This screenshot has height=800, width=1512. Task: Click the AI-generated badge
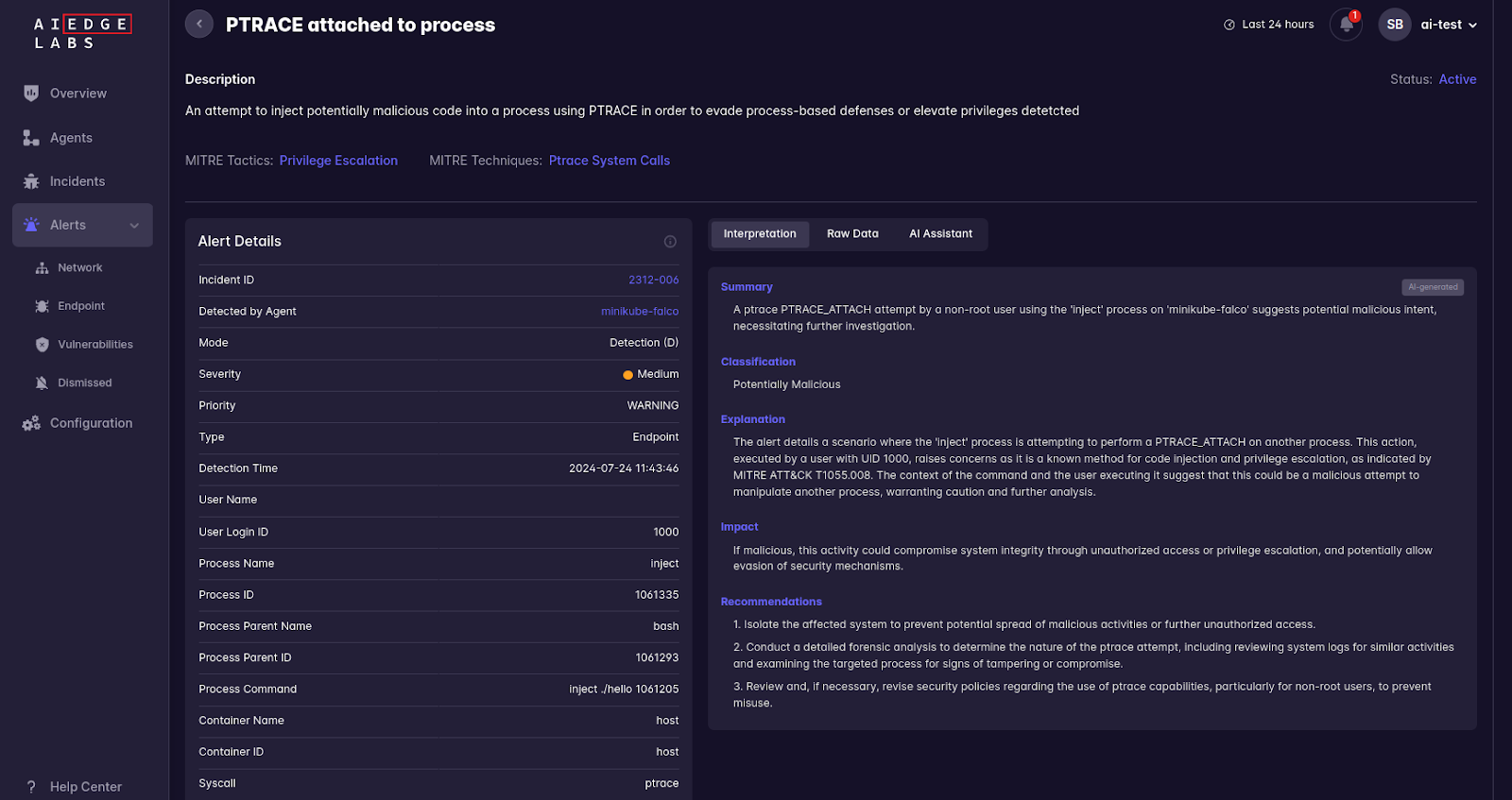1433,287
